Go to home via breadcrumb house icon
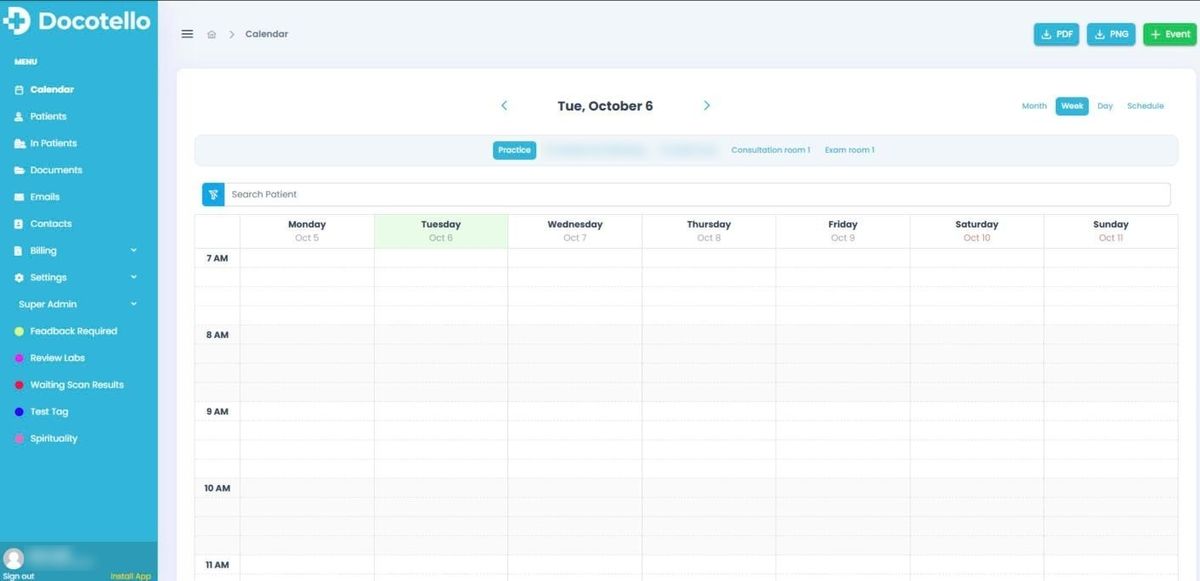This screenshot has width=1200, height=581. [212, 34]
